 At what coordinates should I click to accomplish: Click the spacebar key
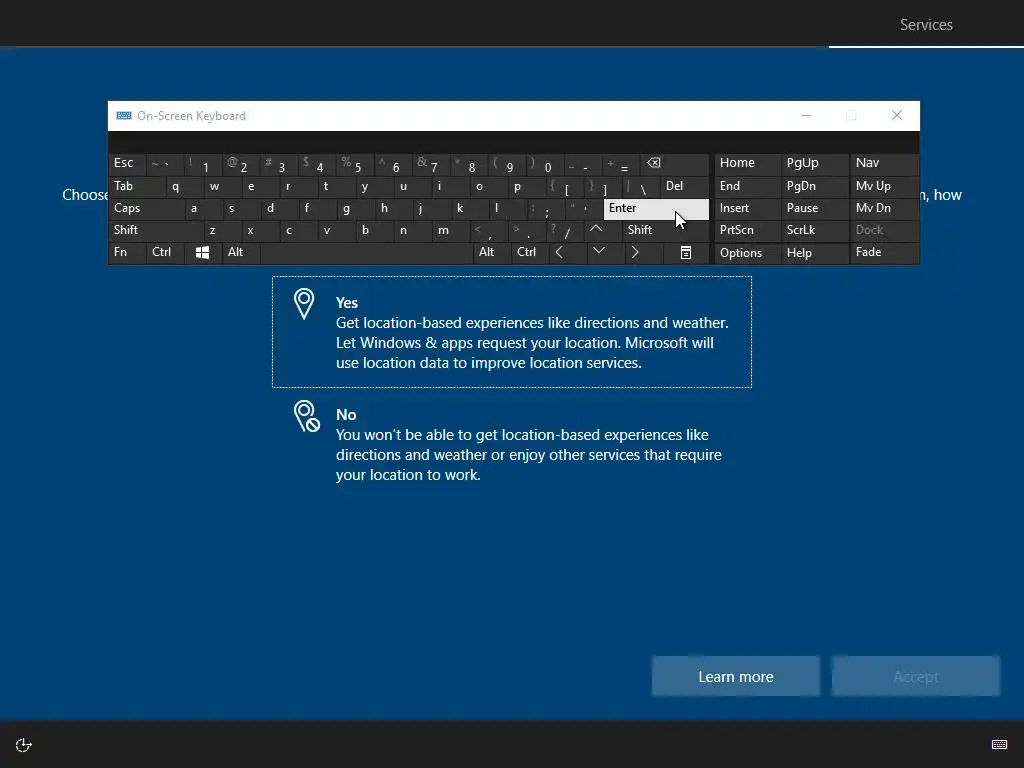pos(366,253)
